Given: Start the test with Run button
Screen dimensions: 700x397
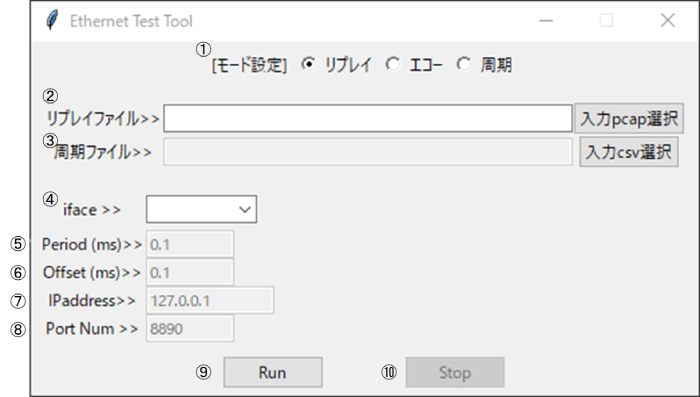Looking at the screenshot, I should (x=273, y=372).
